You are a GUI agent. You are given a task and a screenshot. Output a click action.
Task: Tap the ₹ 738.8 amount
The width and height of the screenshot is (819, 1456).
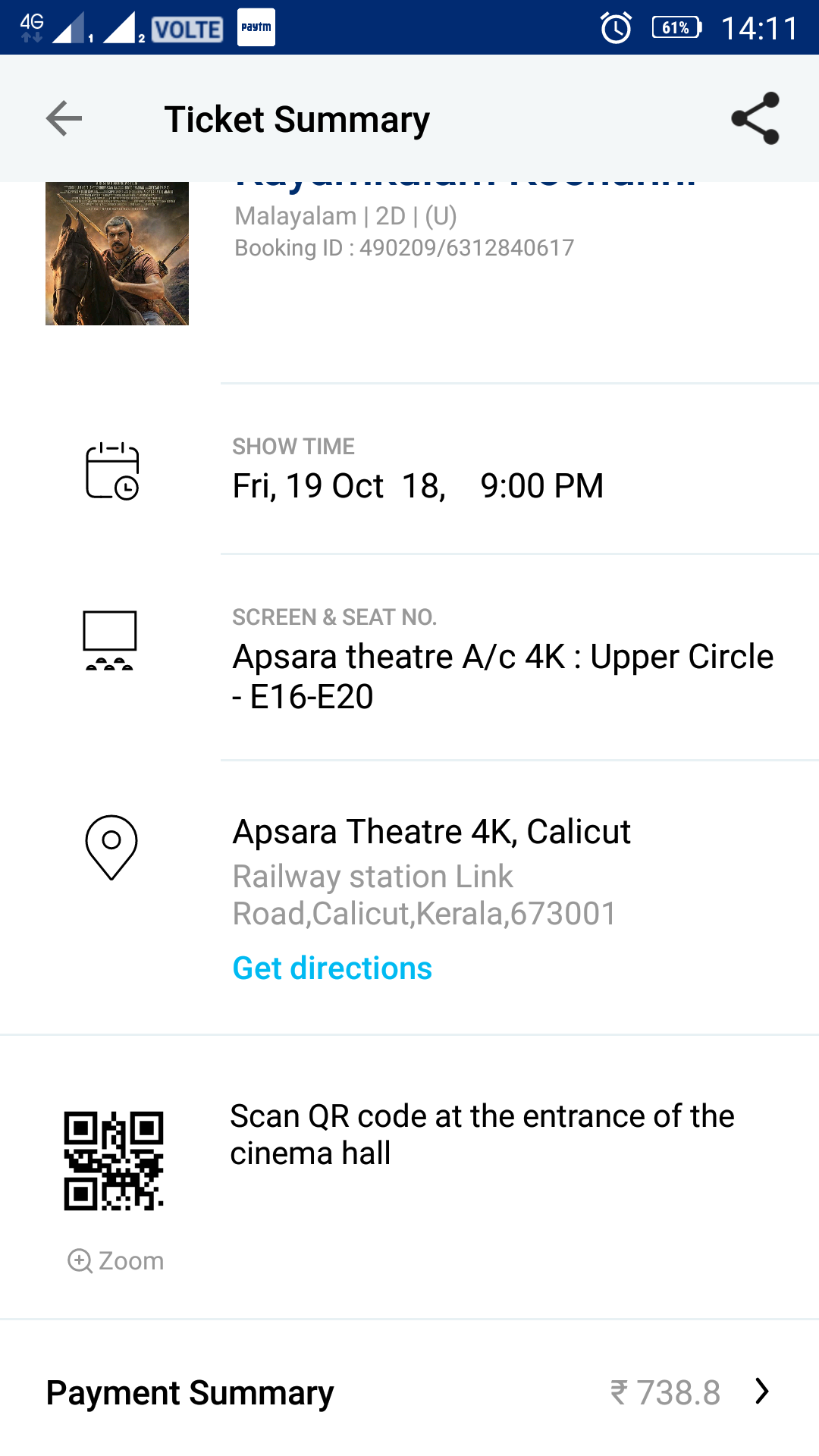coord(666,1392)
